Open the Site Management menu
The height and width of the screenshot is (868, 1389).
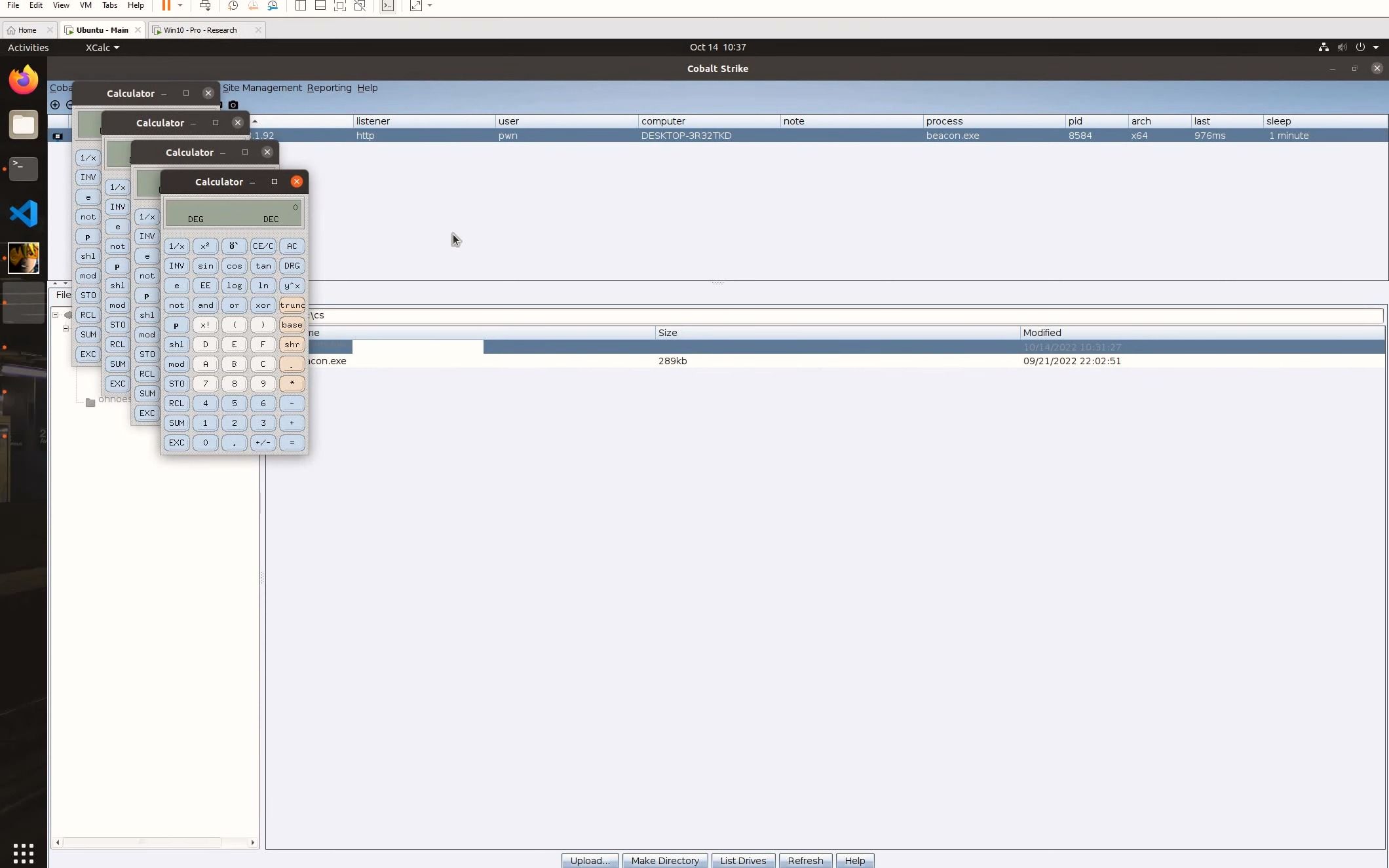pos(262,88)
